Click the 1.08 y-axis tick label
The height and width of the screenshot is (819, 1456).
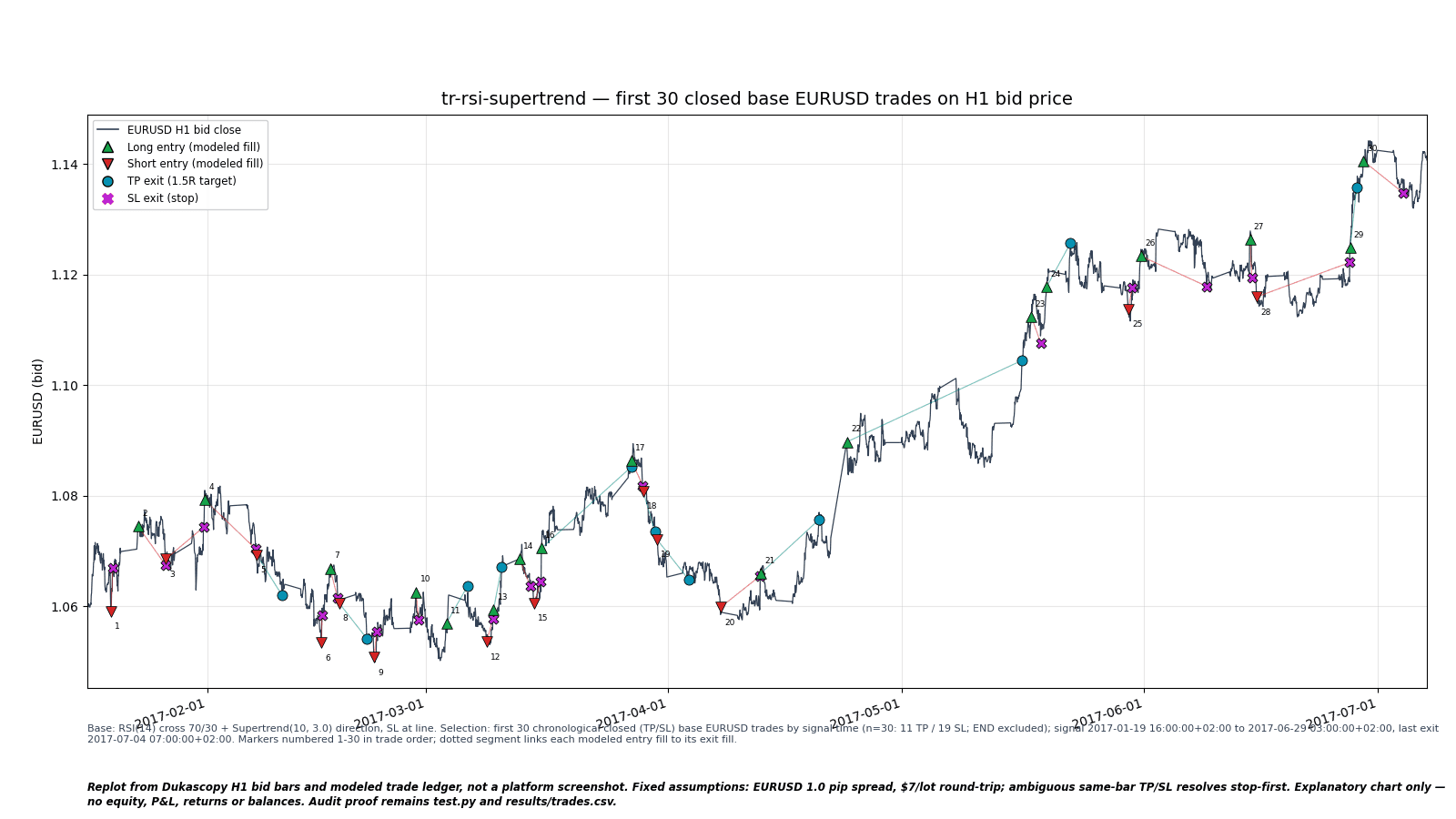pos(64,496)
